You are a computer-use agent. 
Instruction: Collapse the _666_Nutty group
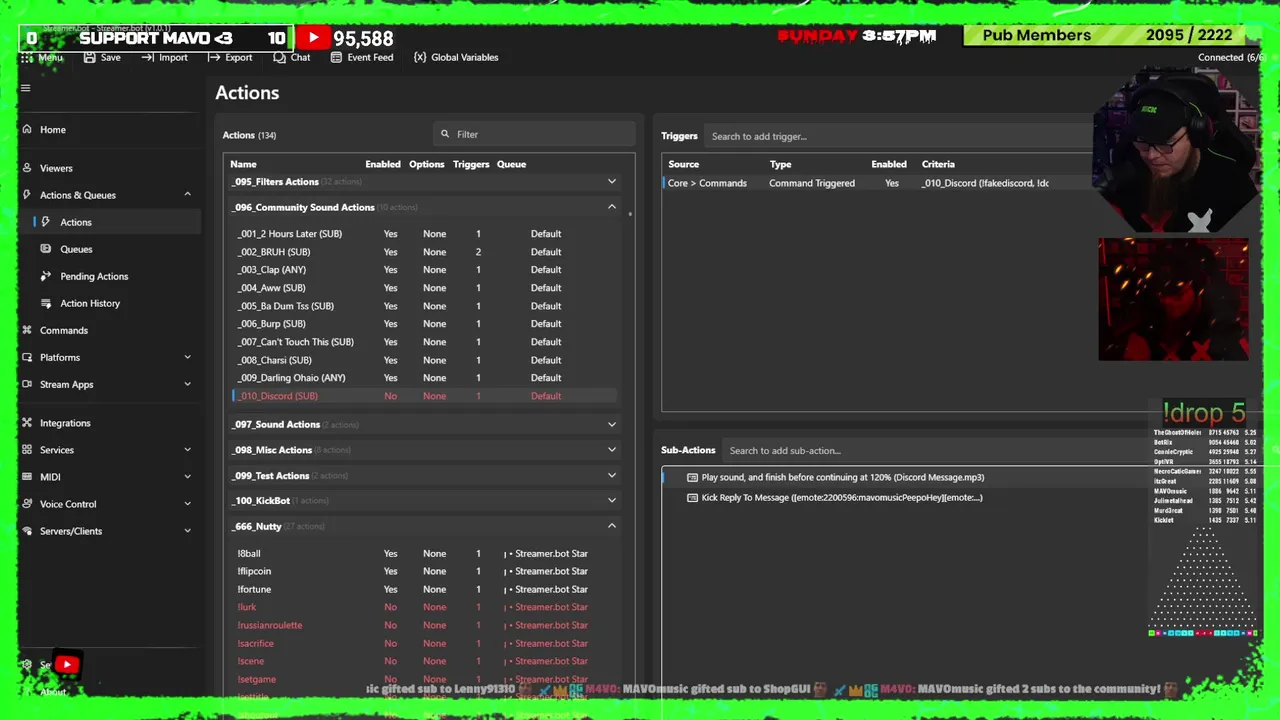tap(612, 526)
